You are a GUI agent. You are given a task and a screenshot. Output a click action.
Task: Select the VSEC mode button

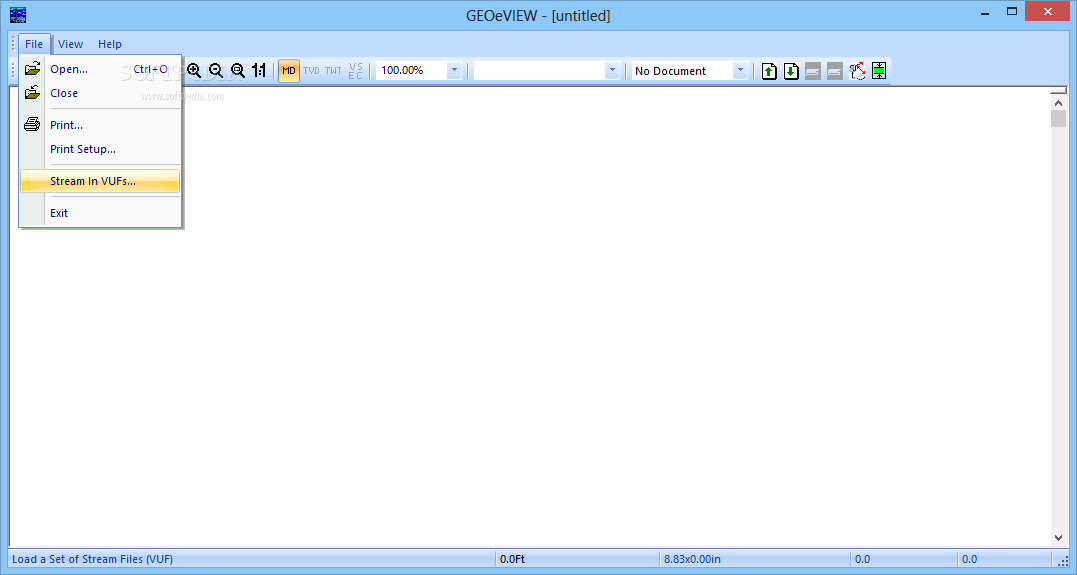[x=355, y=70]
